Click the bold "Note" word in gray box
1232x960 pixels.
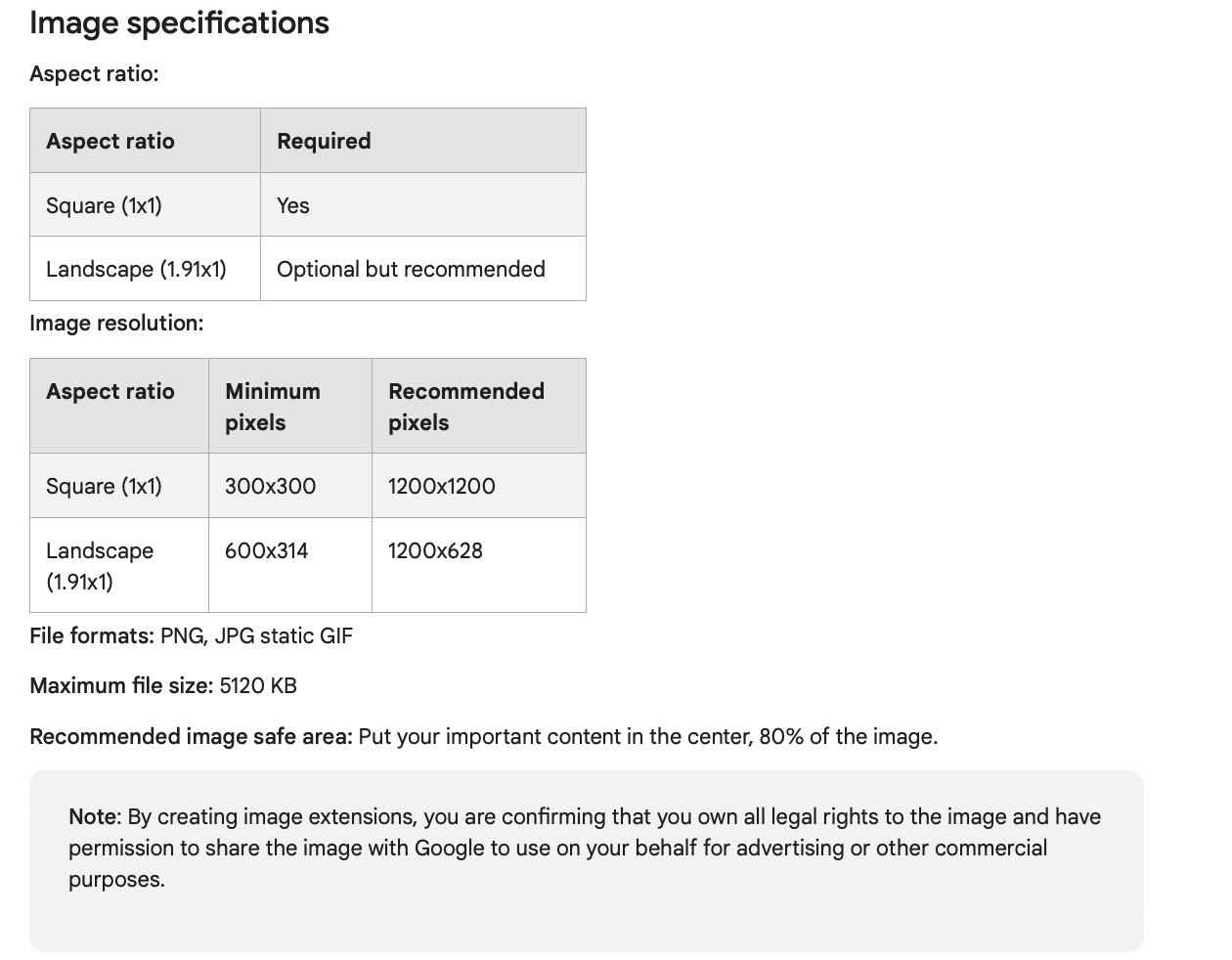coord(94,816)
